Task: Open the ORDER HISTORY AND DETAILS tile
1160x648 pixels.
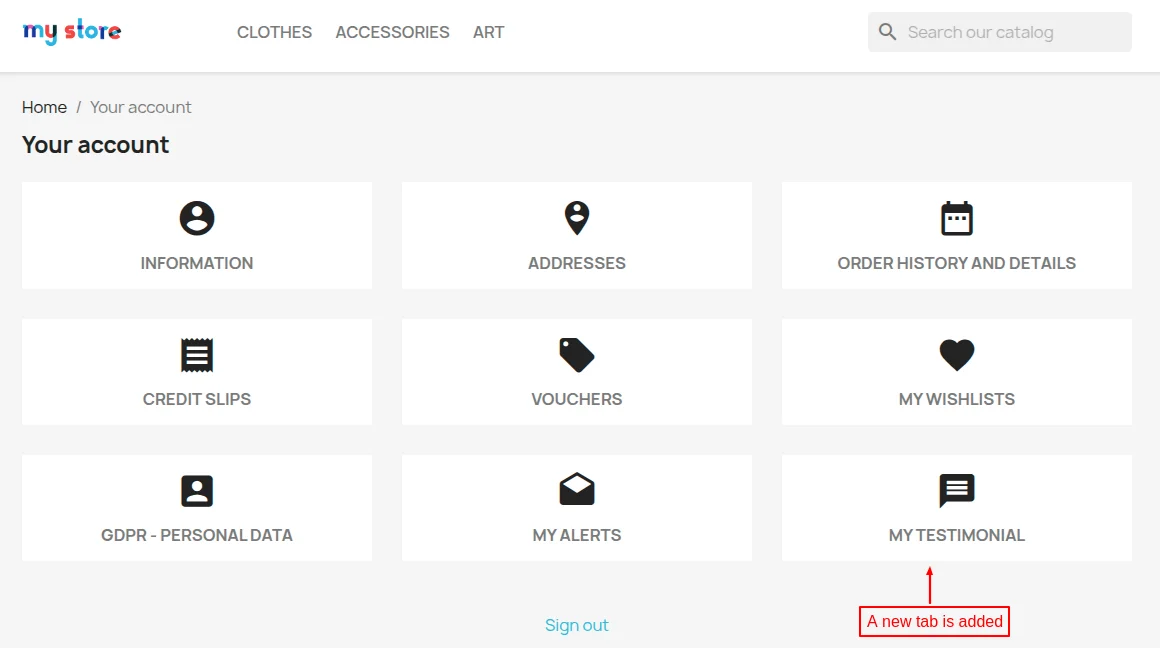Action: [956, 235]
